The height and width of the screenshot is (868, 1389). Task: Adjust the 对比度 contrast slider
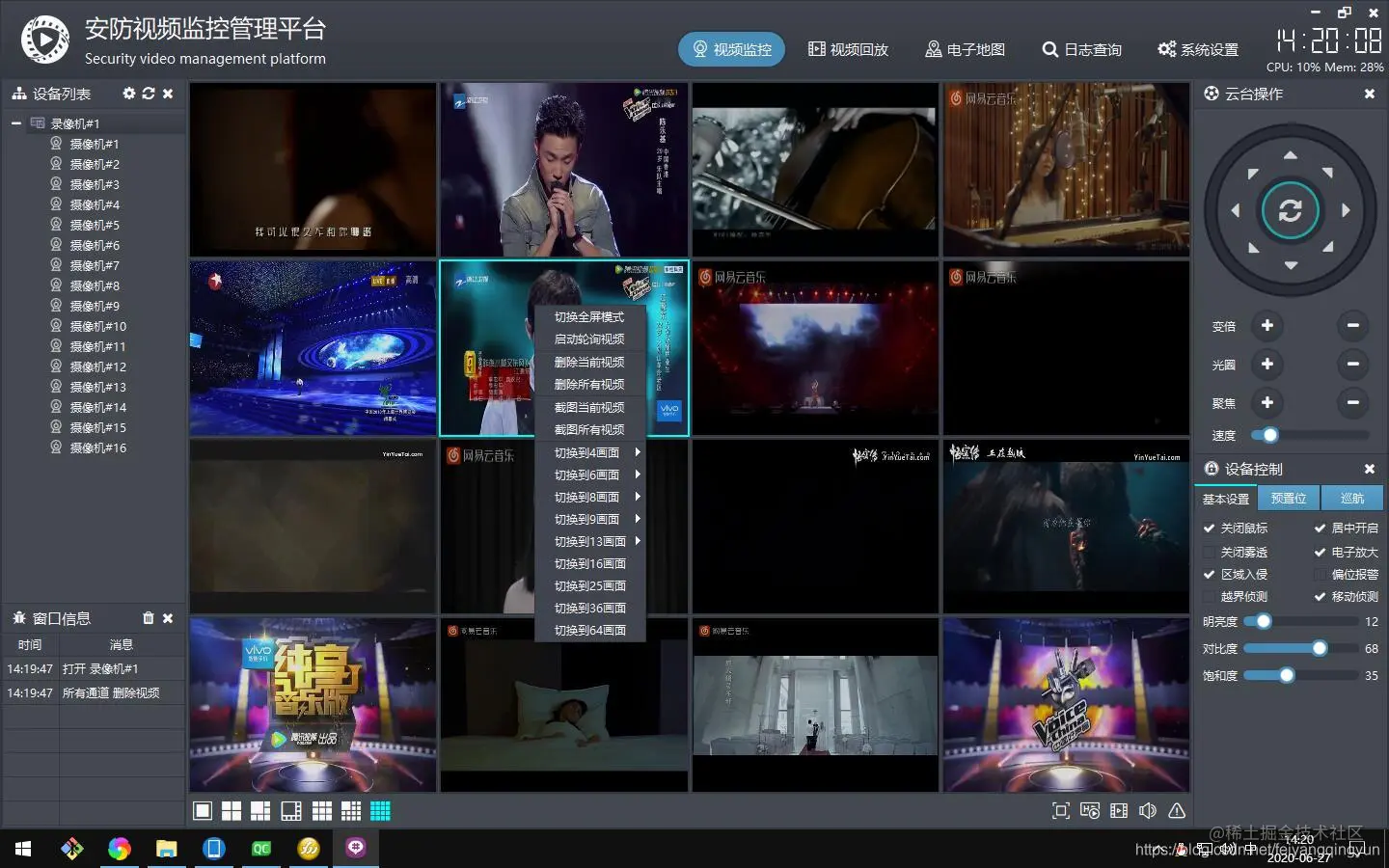click(1299, 649)
